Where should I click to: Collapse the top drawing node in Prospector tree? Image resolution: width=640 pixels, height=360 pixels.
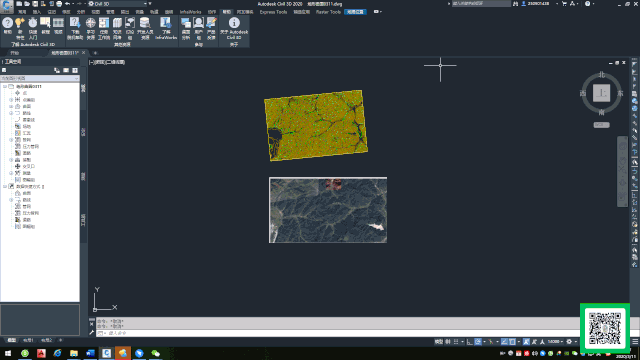coord(5,87)
